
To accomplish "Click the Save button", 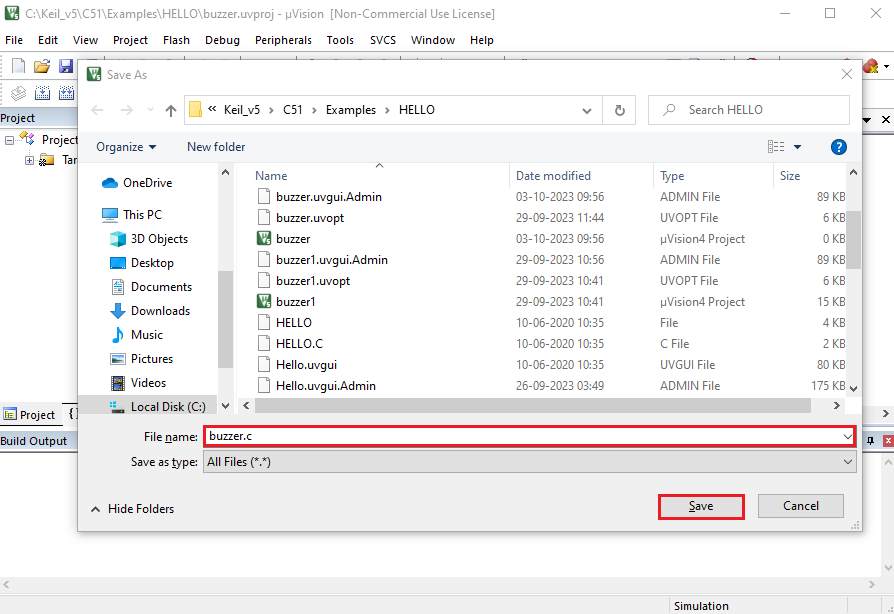I will pos(701,506).
